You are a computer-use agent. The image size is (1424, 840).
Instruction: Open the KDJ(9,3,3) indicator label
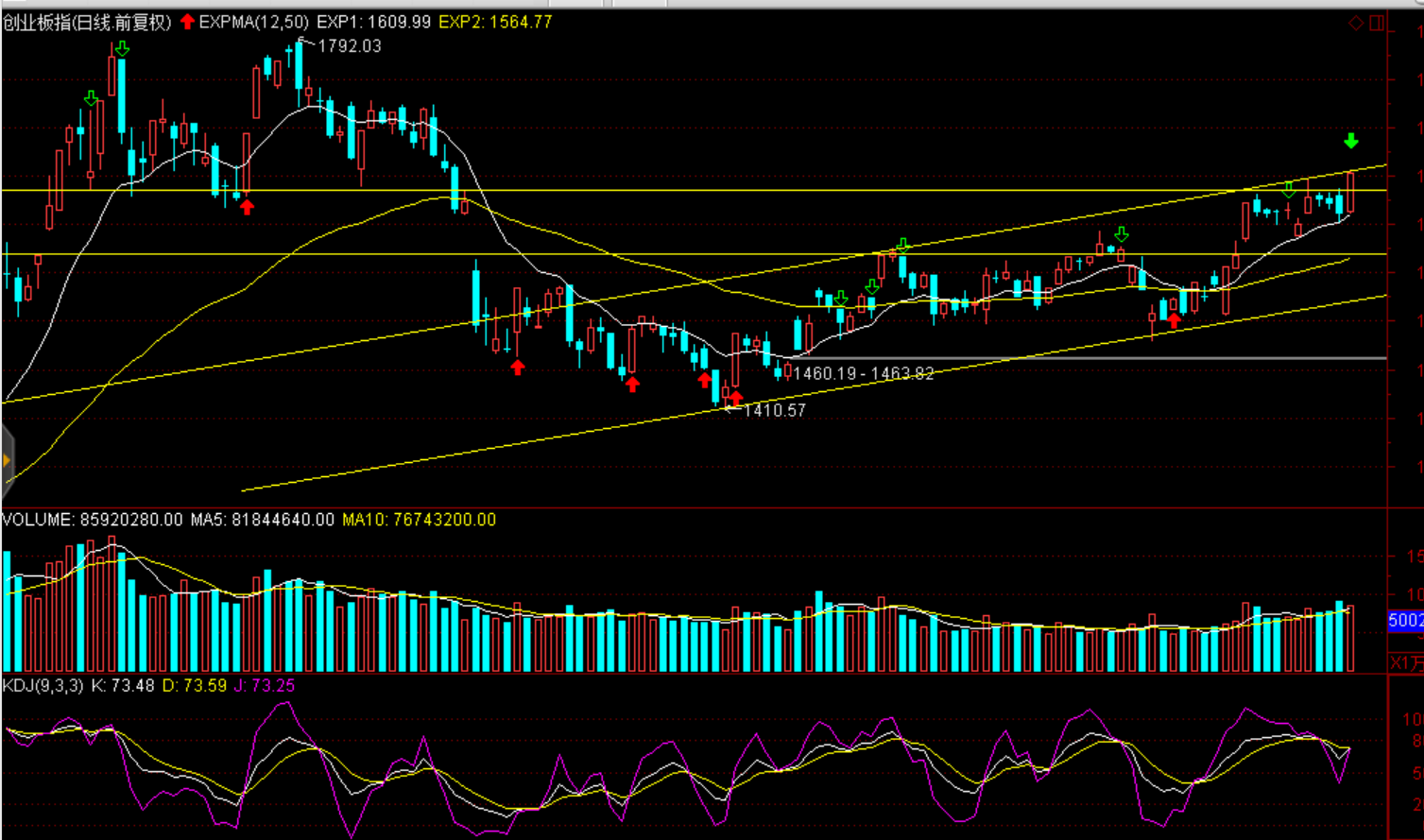coord(43,685)
